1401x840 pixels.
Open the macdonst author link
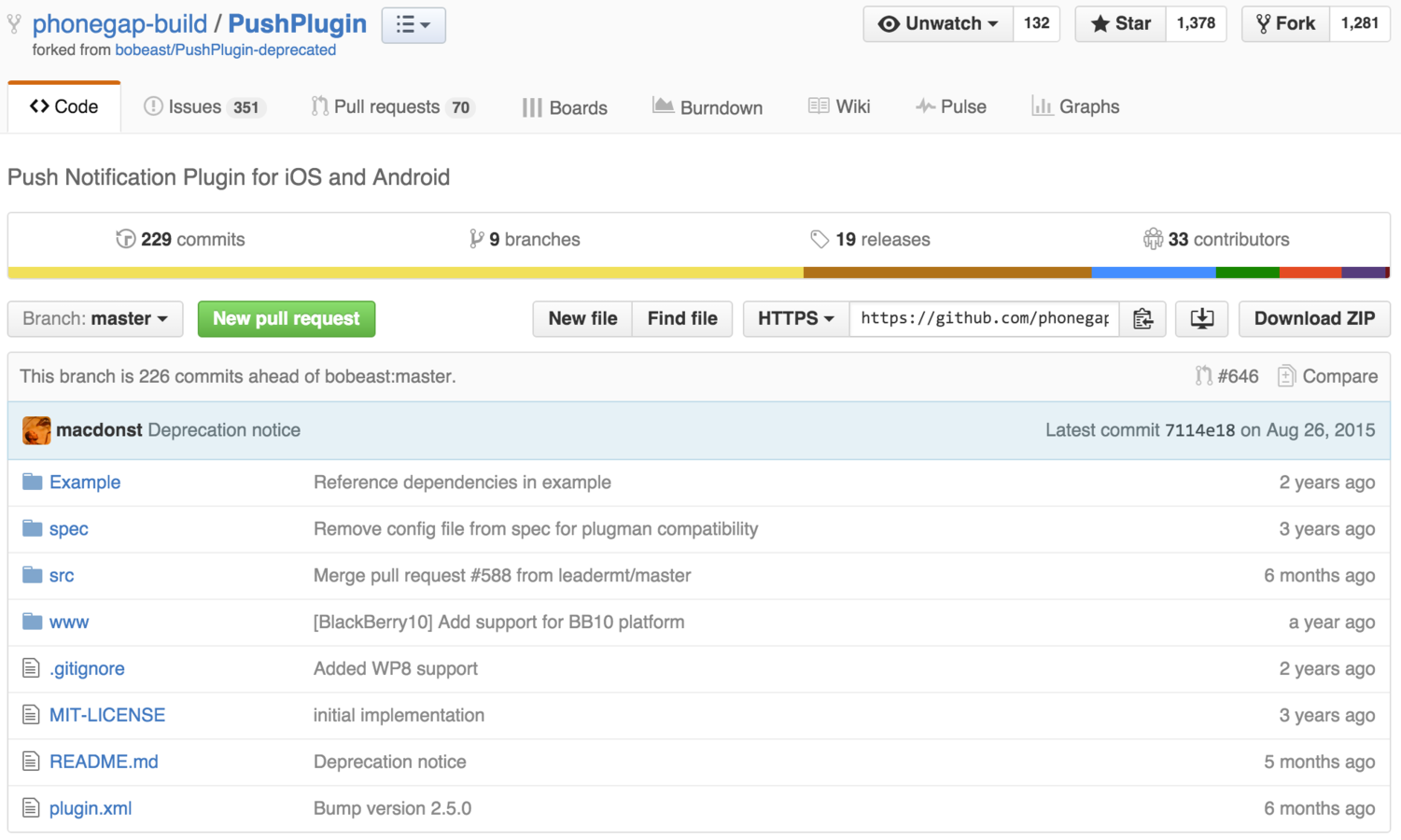(x=99, y=430)
